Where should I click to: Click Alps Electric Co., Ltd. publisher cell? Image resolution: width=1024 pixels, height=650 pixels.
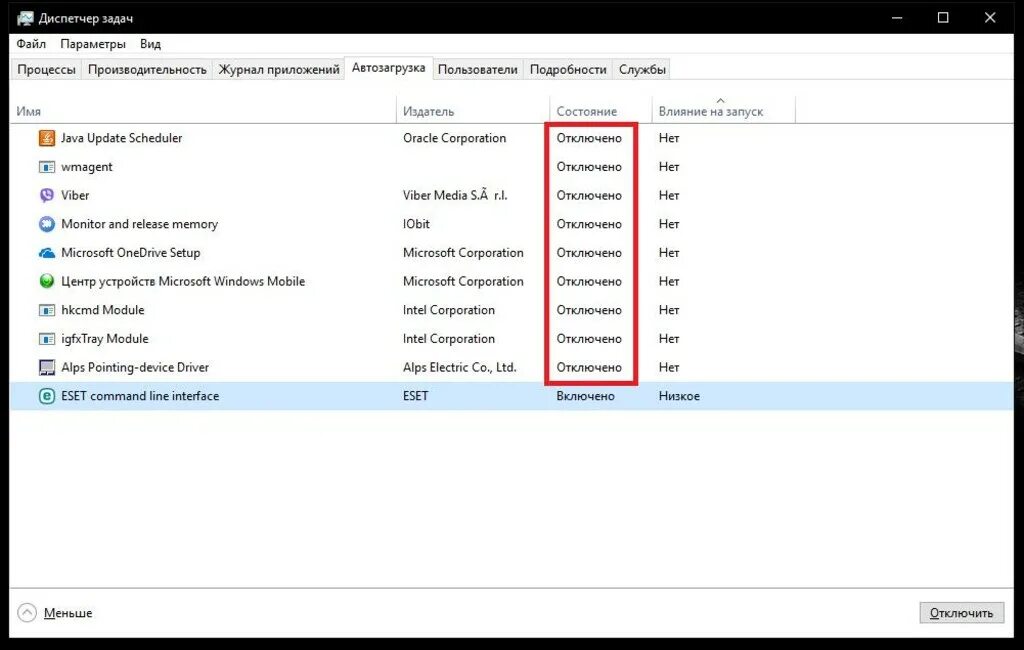(x=459, y=367)
